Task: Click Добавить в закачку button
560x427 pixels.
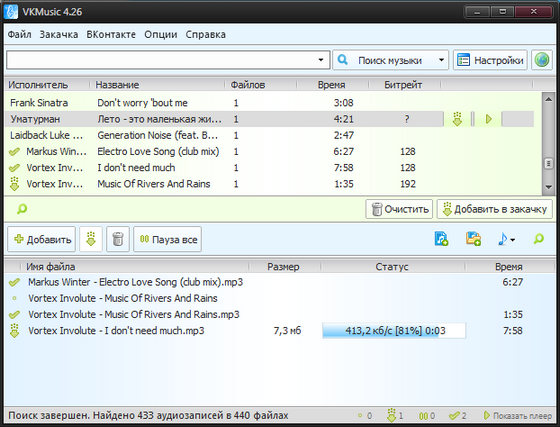Action: [x=495, y=209]
